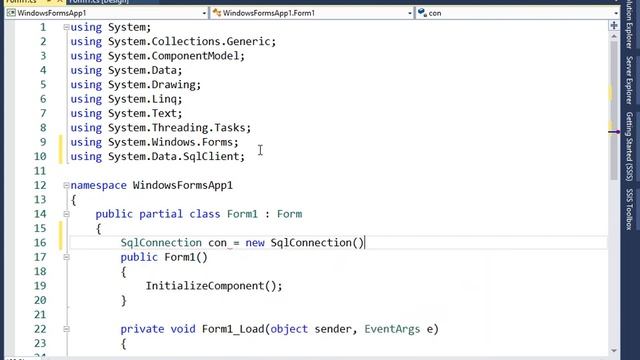Click the vertical scrollbar up arrow

click(x=614, y=37)
